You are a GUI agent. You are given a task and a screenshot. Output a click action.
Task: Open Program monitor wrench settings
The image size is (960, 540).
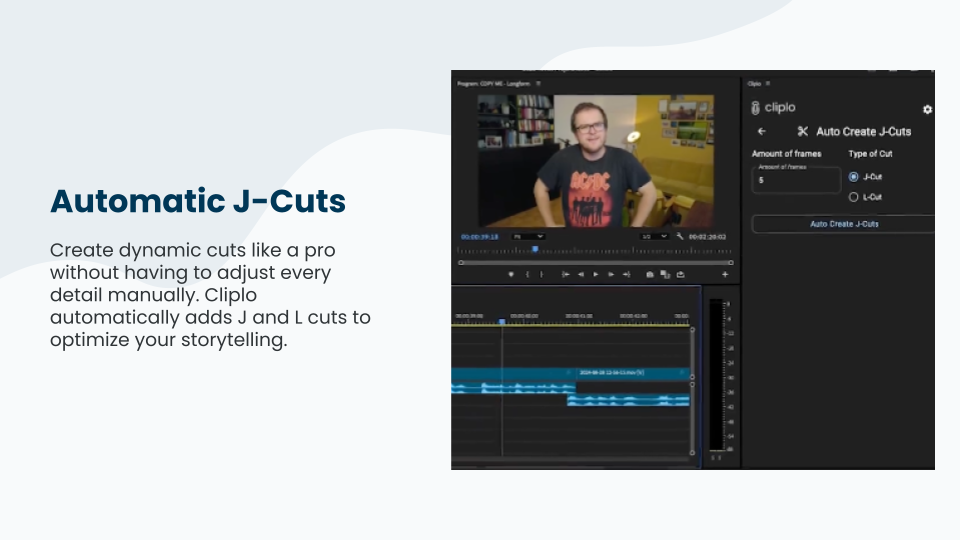pos(680,236)
